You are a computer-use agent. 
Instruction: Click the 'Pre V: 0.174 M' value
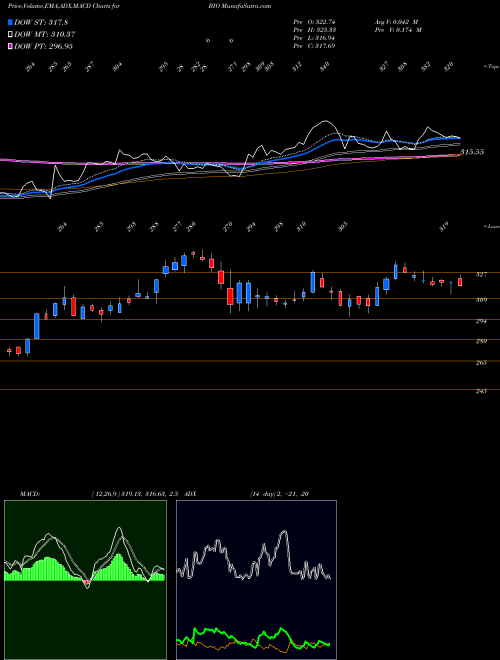[x=397, y=30]
